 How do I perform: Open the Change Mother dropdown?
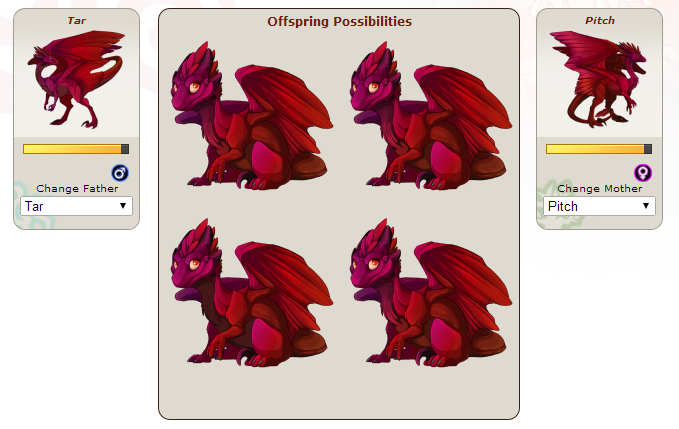point(599,206)
